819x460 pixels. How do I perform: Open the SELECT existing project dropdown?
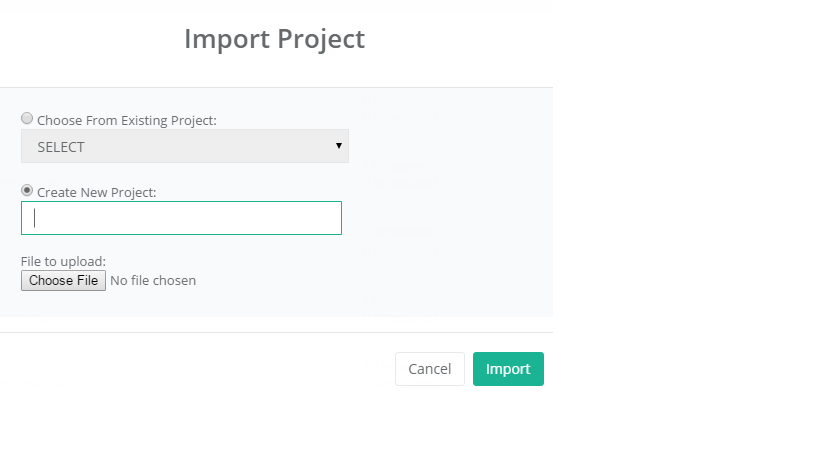coord(184,146)
